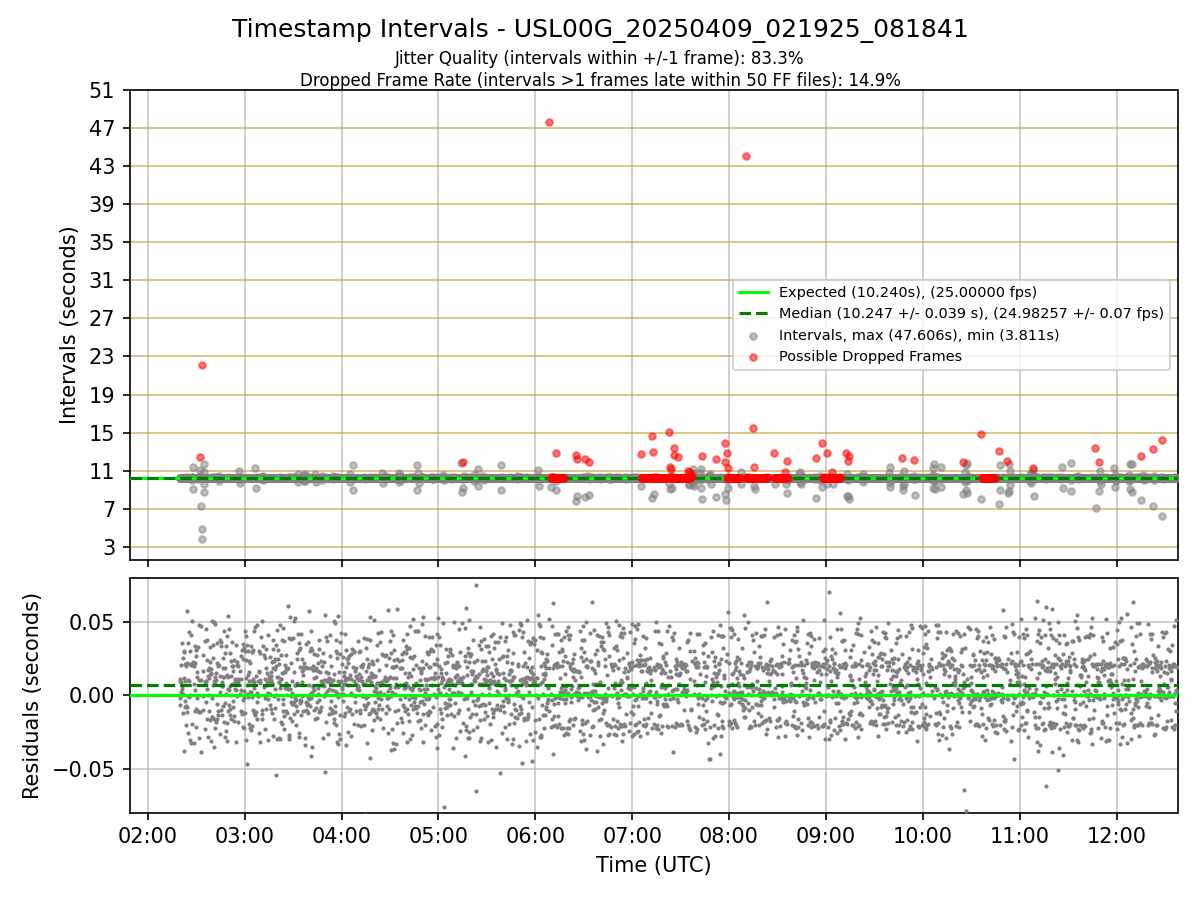Click the red outlier point near 22 seconds
Viewport: 1200px width, 900px height.
coord(202,365)
